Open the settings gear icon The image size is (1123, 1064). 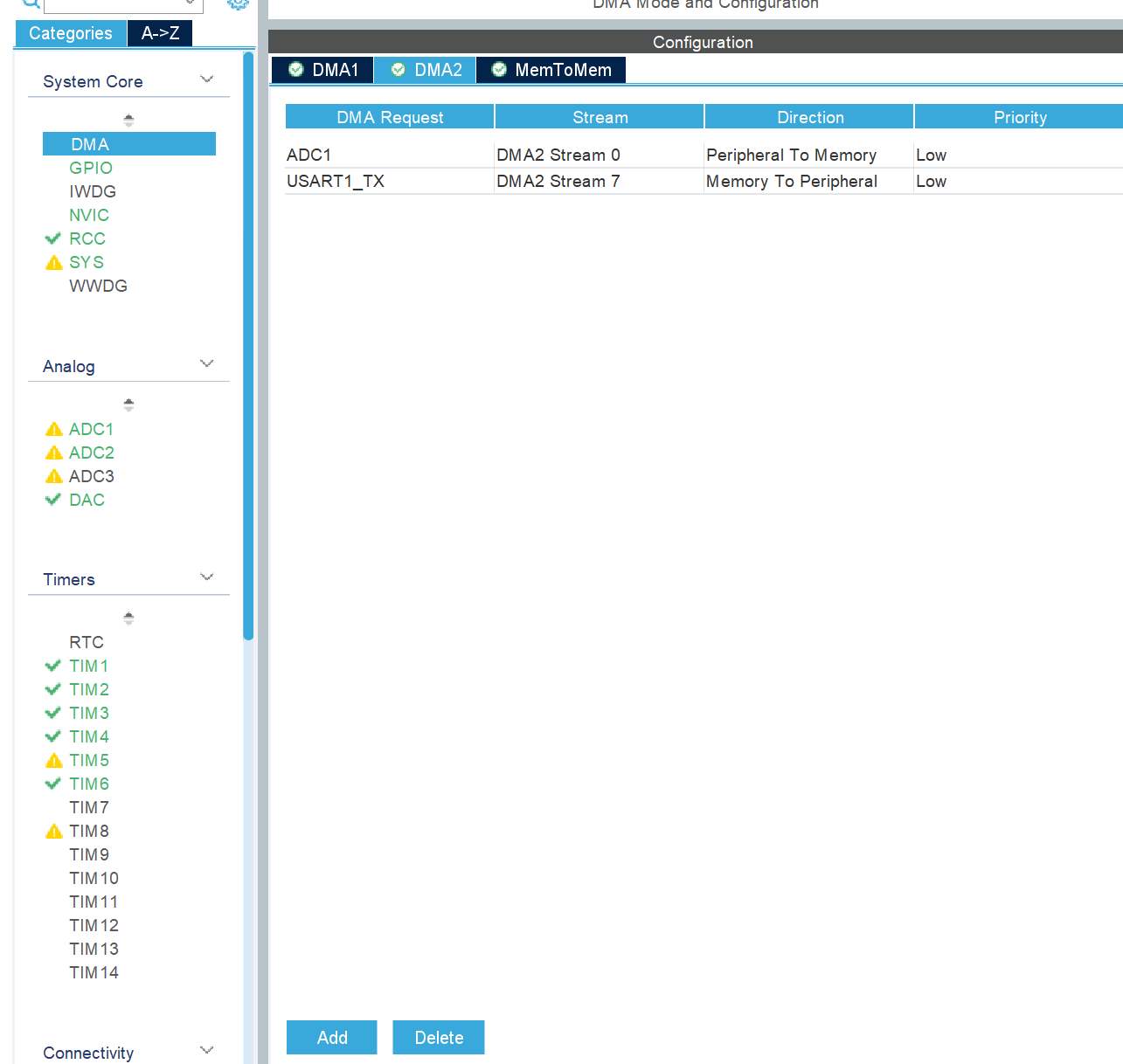pyautogui.click(x=236, y=4)
